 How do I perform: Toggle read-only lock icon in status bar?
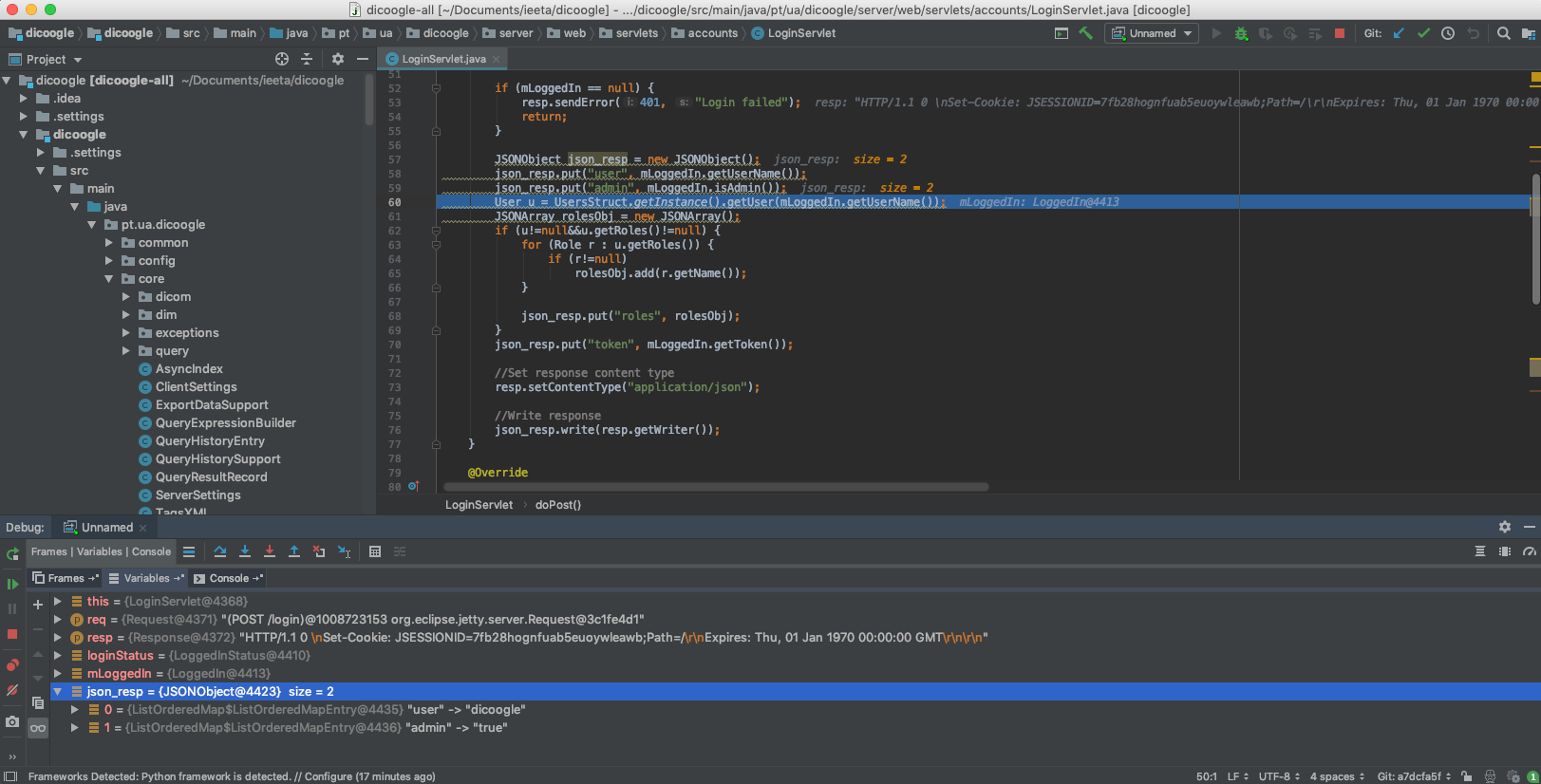click(1467, 776)
